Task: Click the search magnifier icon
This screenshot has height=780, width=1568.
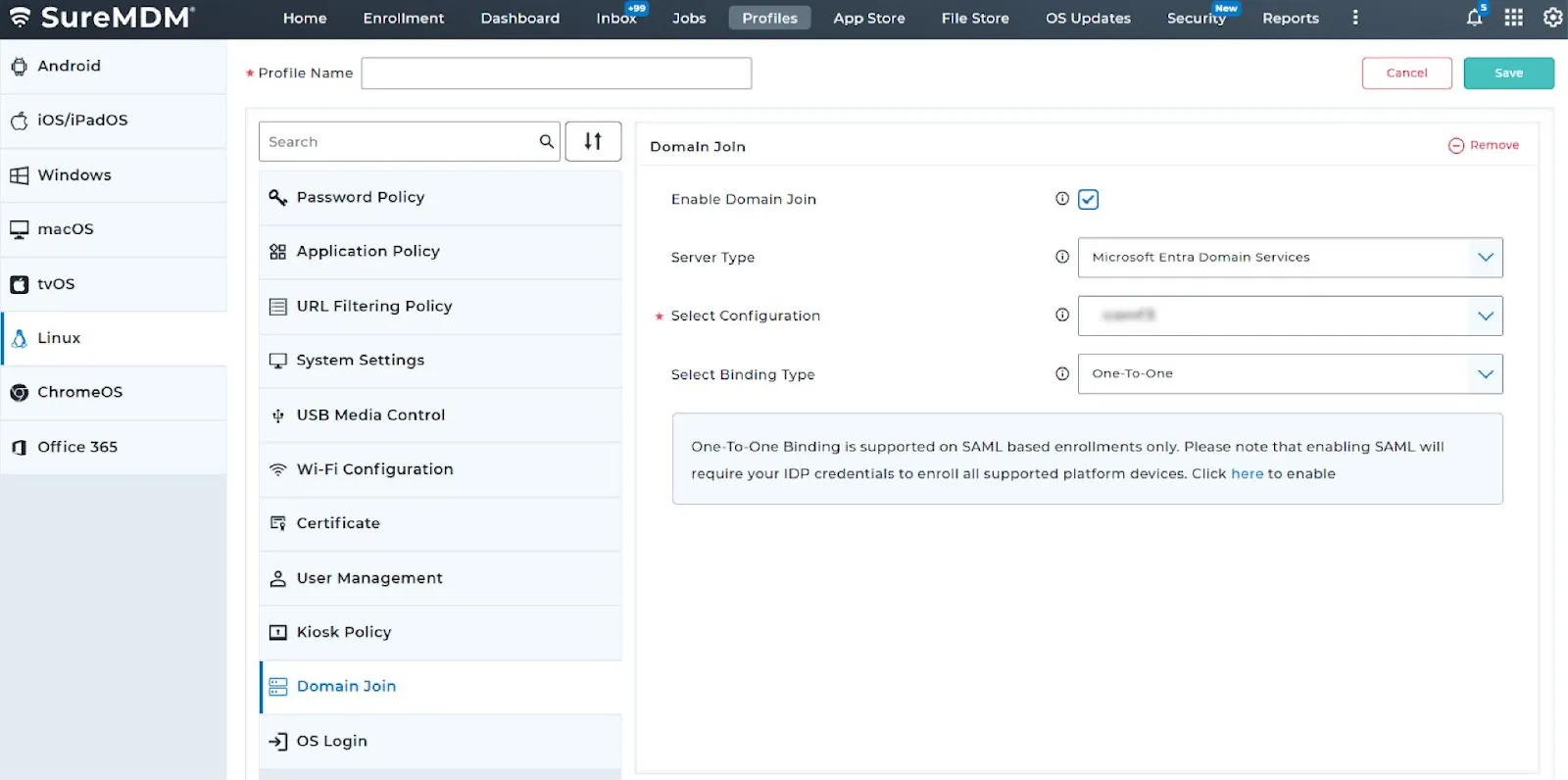Action: click(x=546, y=141)
